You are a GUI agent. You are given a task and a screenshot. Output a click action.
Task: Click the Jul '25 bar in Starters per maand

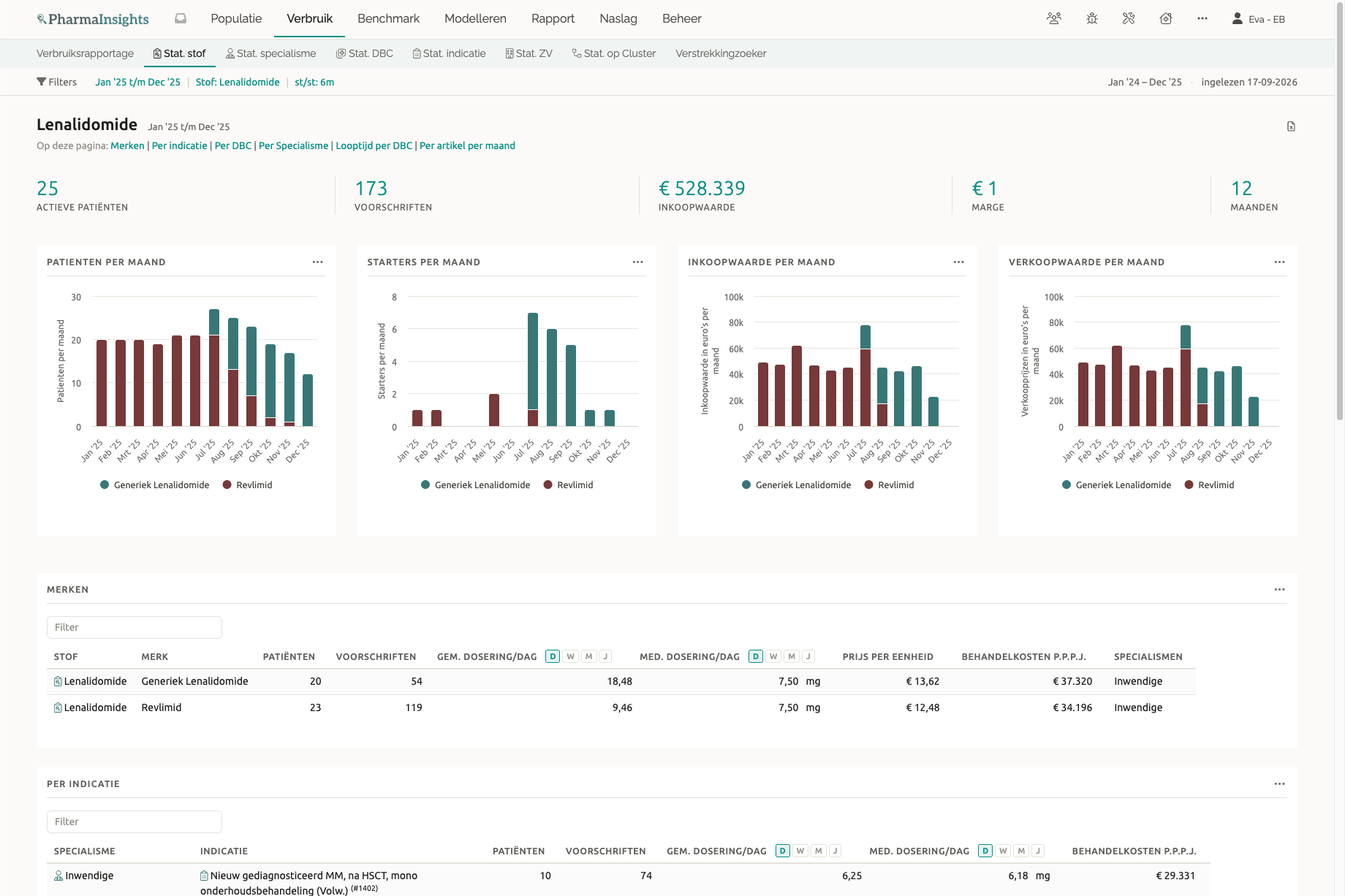[x=533, y=369]
